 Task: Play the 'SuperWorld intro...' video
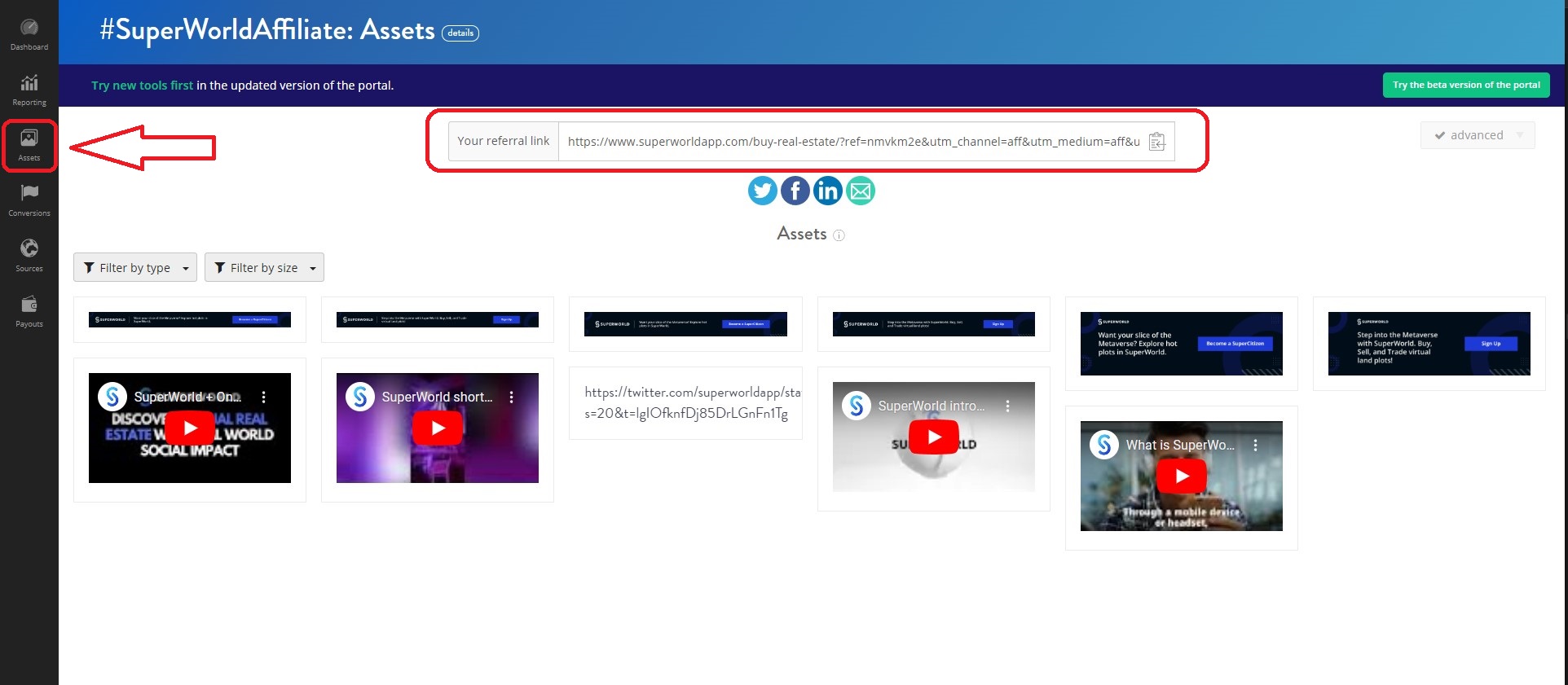tap(934, 437)
